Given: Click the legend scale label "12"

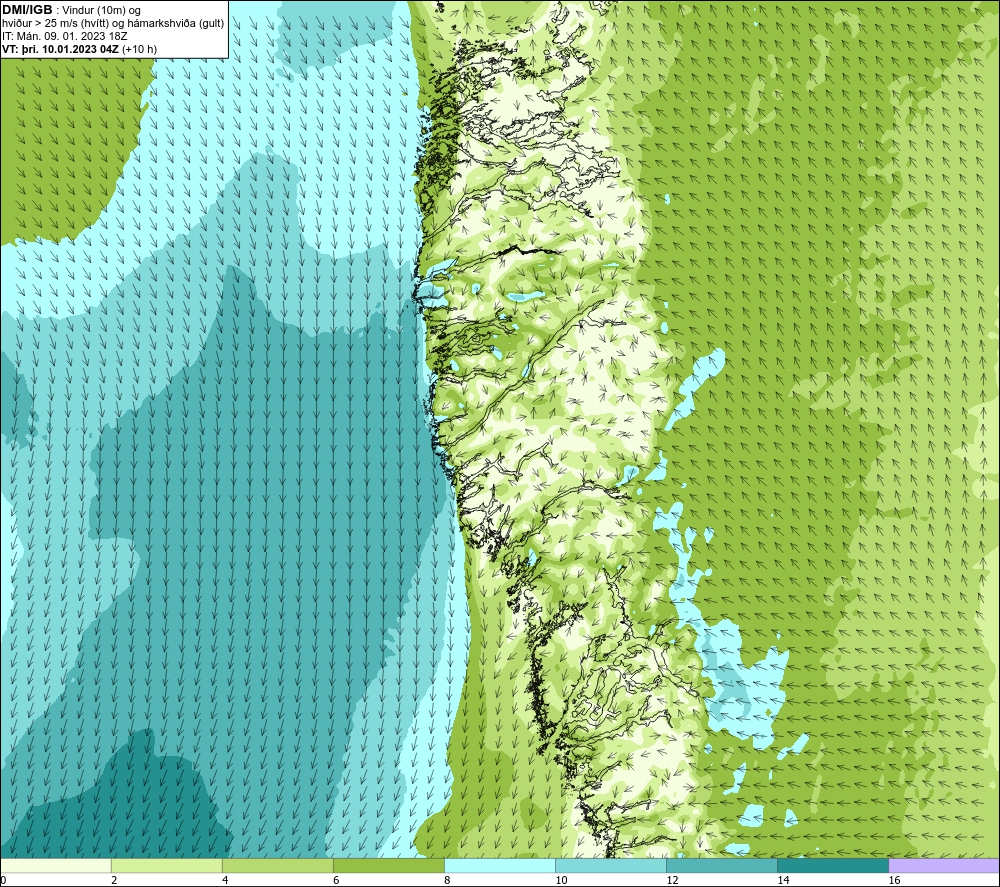Looking at the screenshot, I should click(x=672, y=880).
